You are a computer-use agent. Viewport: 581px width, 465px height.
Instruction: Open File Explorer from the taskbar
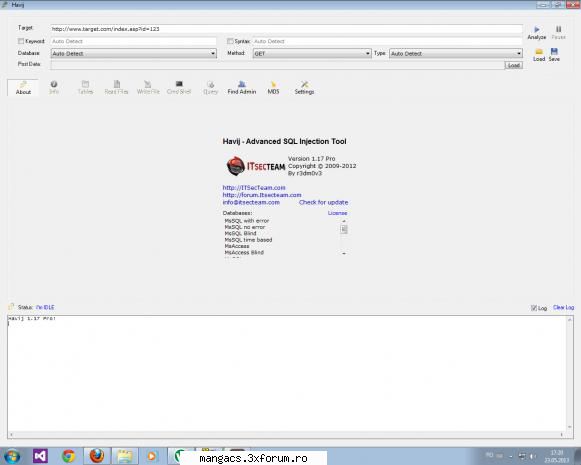(125, 456)
